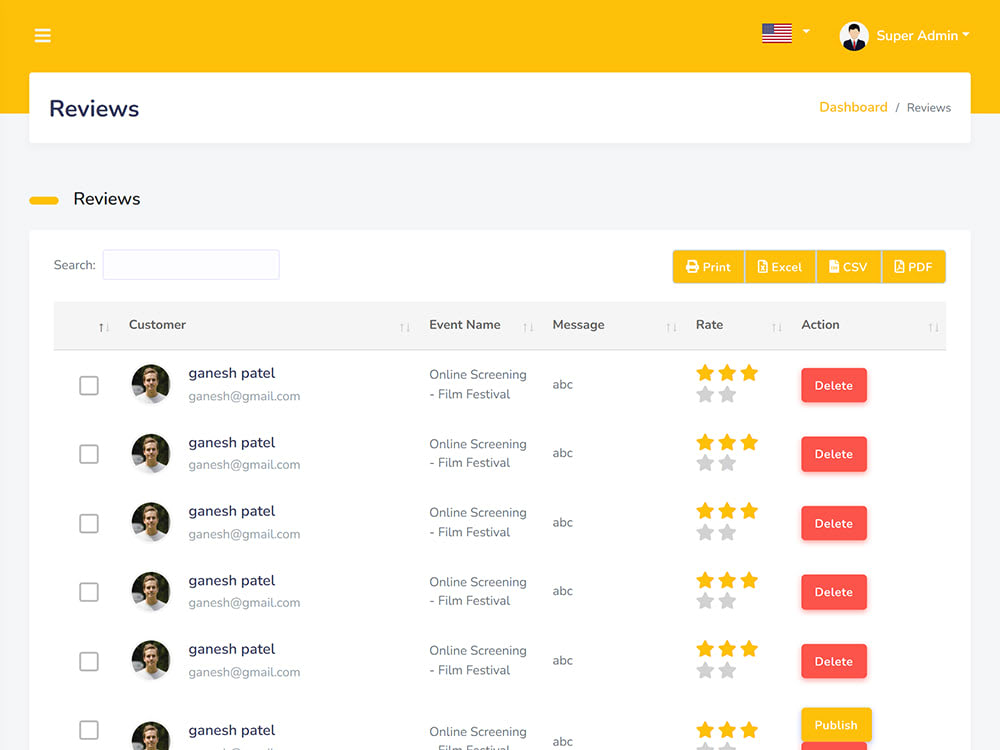Image resolution: width=1000 pixels, height=750 pixels.
Task: Sort table by Action column
Action: (x=933, y=327)
